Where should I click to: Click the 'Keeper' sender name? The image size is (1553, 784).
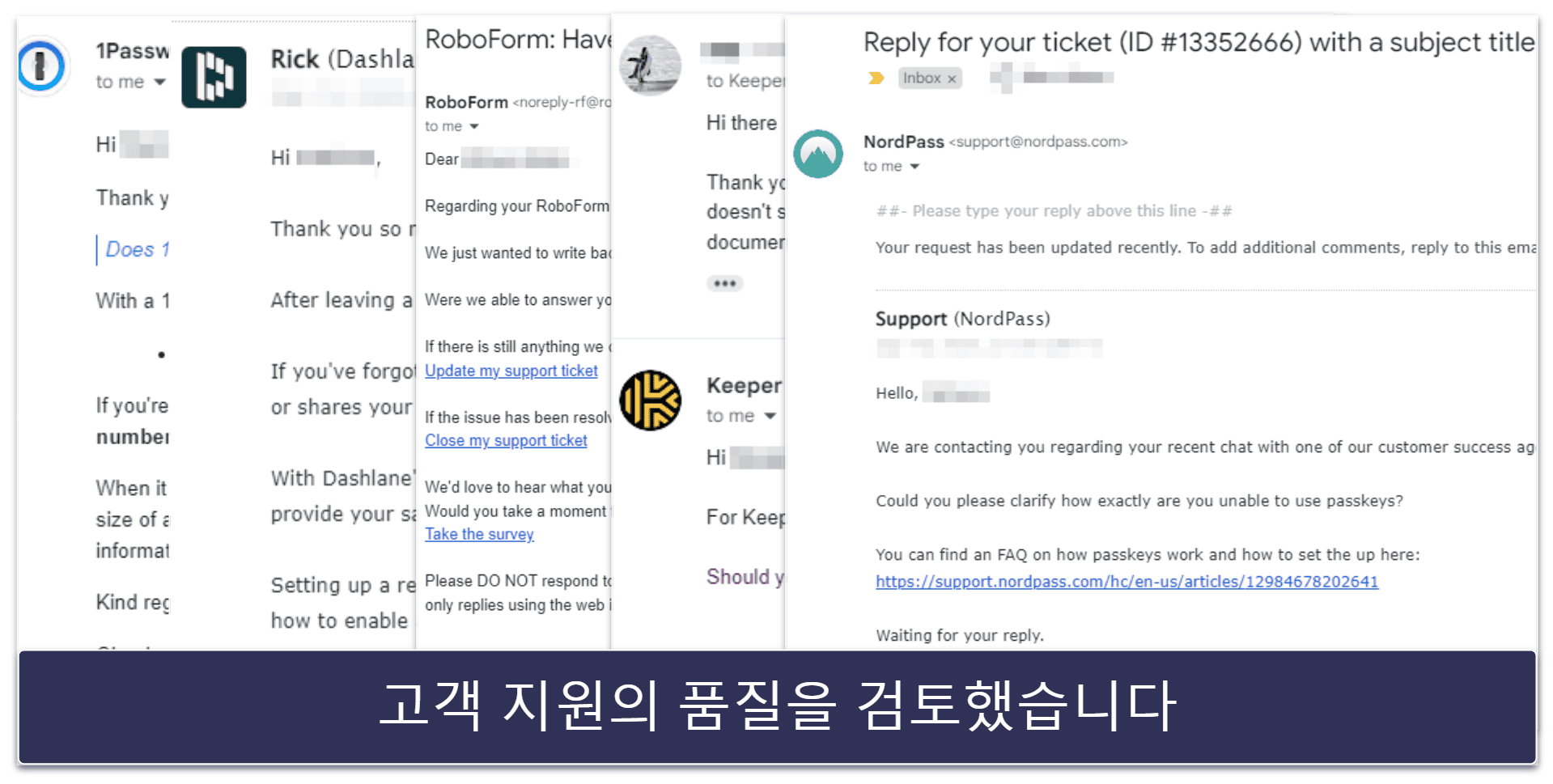(744, 385)
